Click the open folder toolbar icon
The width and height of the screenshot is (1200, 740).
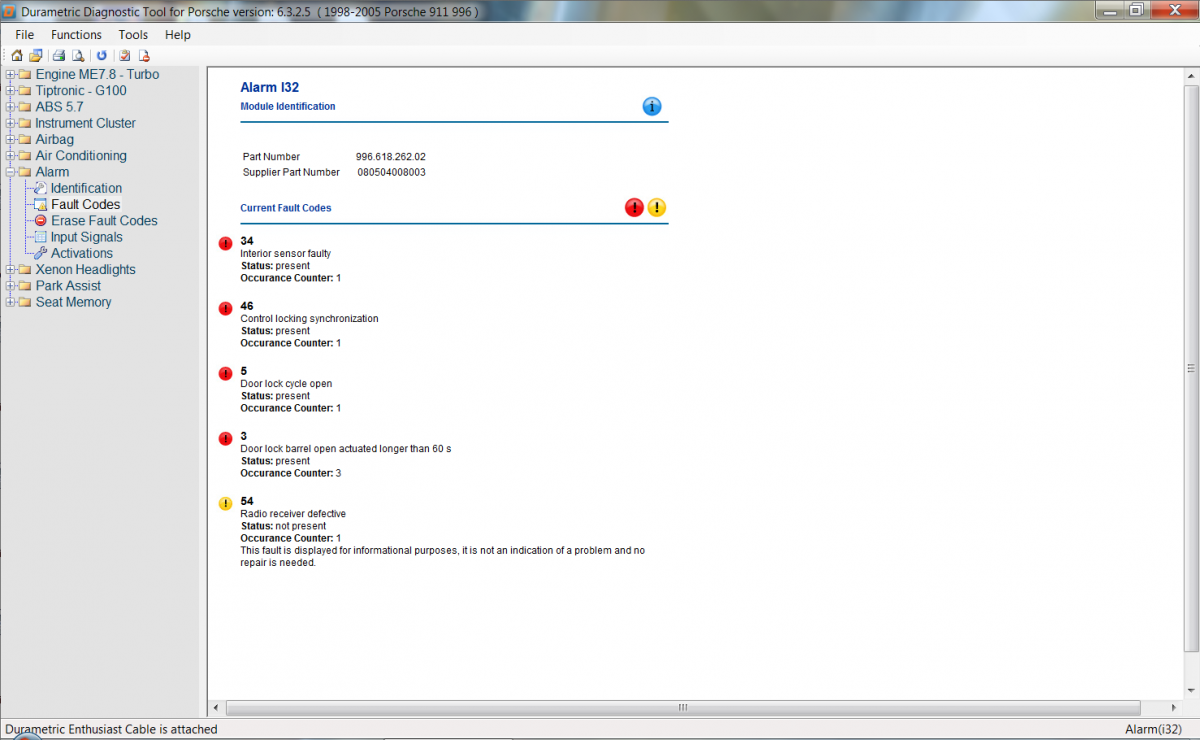point(36,56)
